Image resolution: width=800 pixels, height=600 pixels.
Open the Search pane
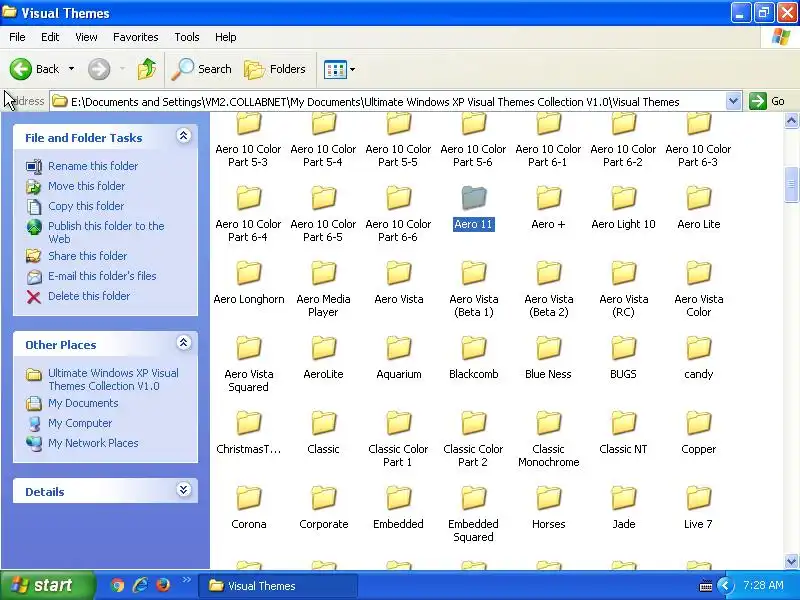point(202,69)
